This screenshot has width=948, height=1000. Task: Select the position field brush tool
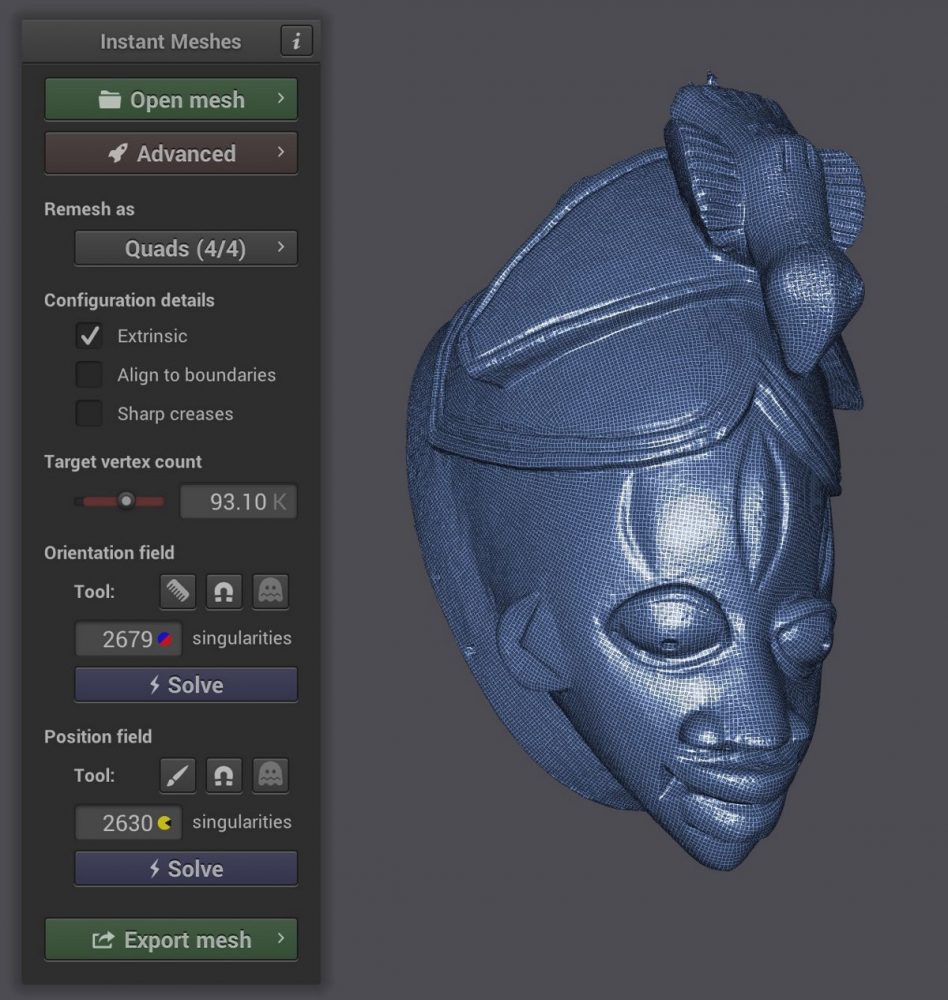(177, 775)
